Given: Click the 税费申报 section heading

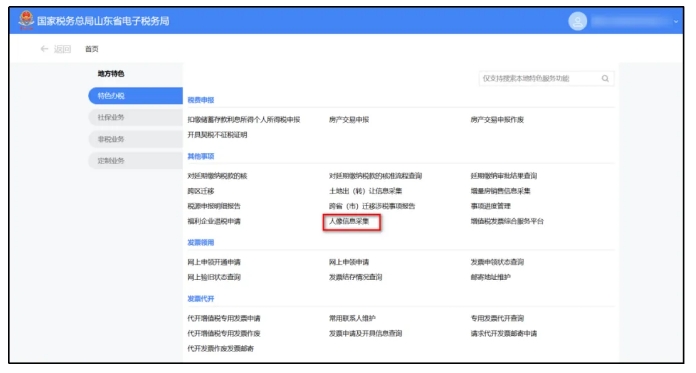Looking at the screenshot, I should (201, 100).
